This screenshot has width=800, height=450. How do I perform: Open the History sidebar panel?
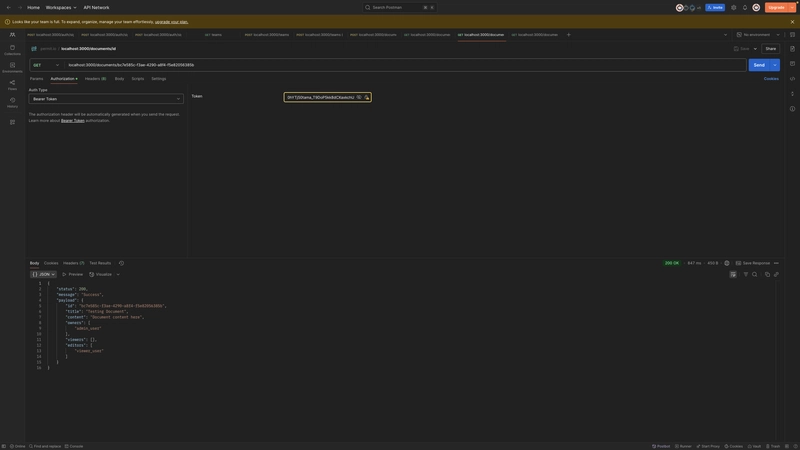tap(12, 103)
